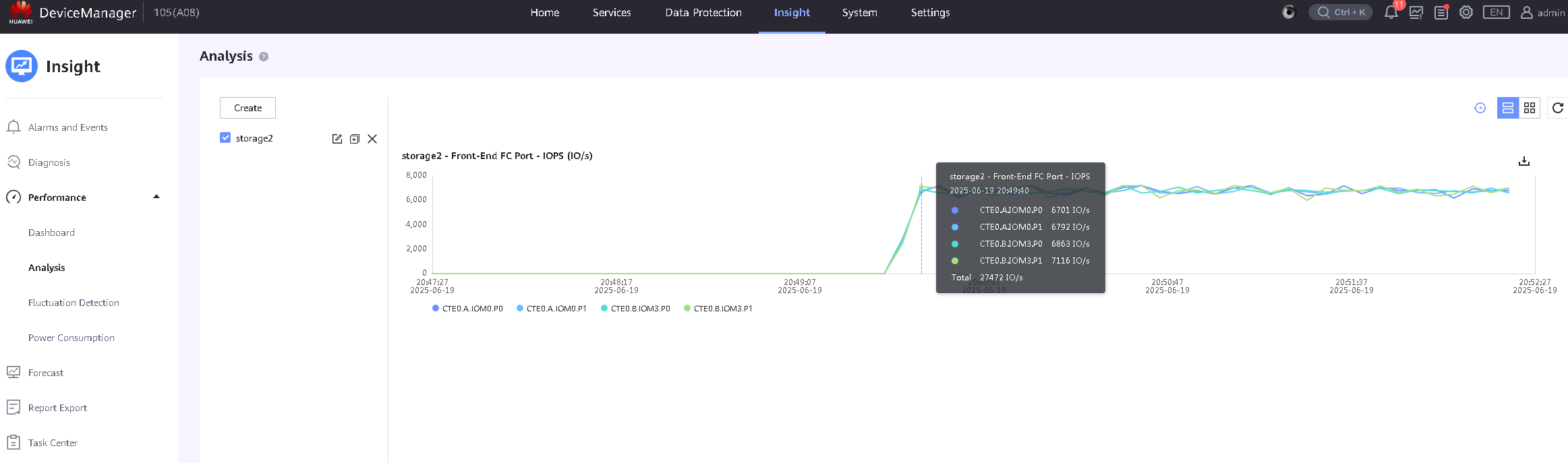This screenshot has width=1568, height=463.
Task: Click the Insight sidebar heading
Action: click(x=73, y=66)
